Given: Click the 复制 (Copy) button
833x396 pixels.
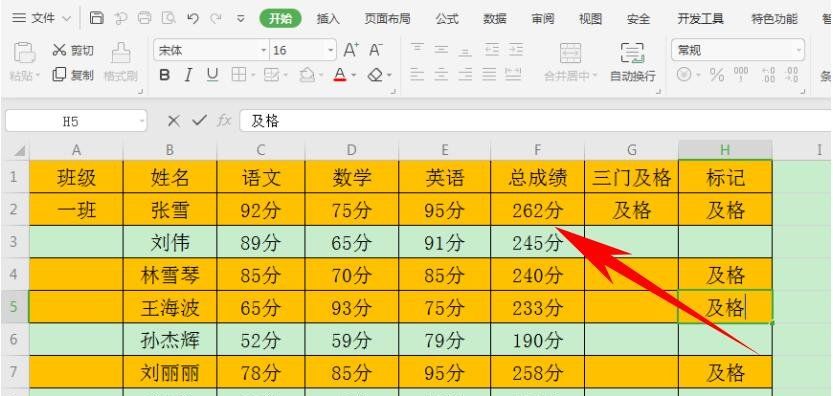Looking at the screenshot, I should pyautogui.click(x=73, y=75).
